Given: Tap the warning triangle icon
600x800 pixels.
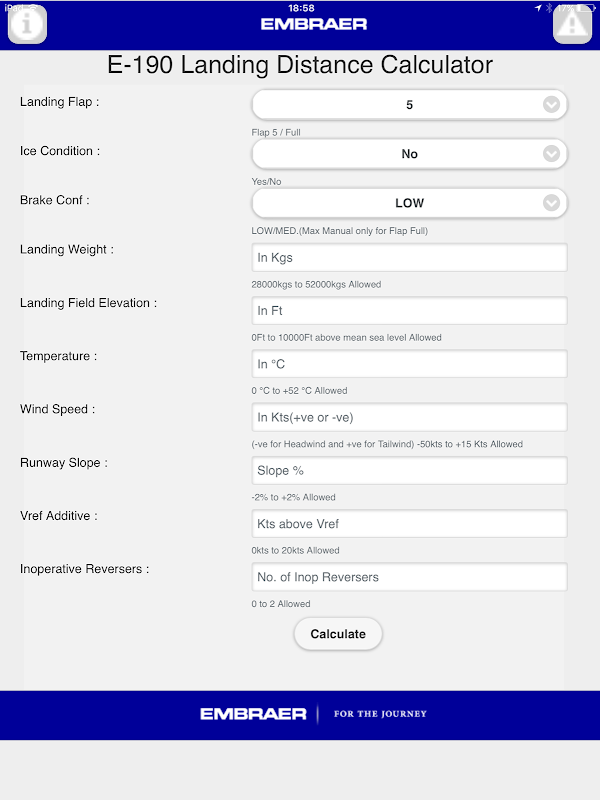Looking at the screenshot, I should point(573,24).
